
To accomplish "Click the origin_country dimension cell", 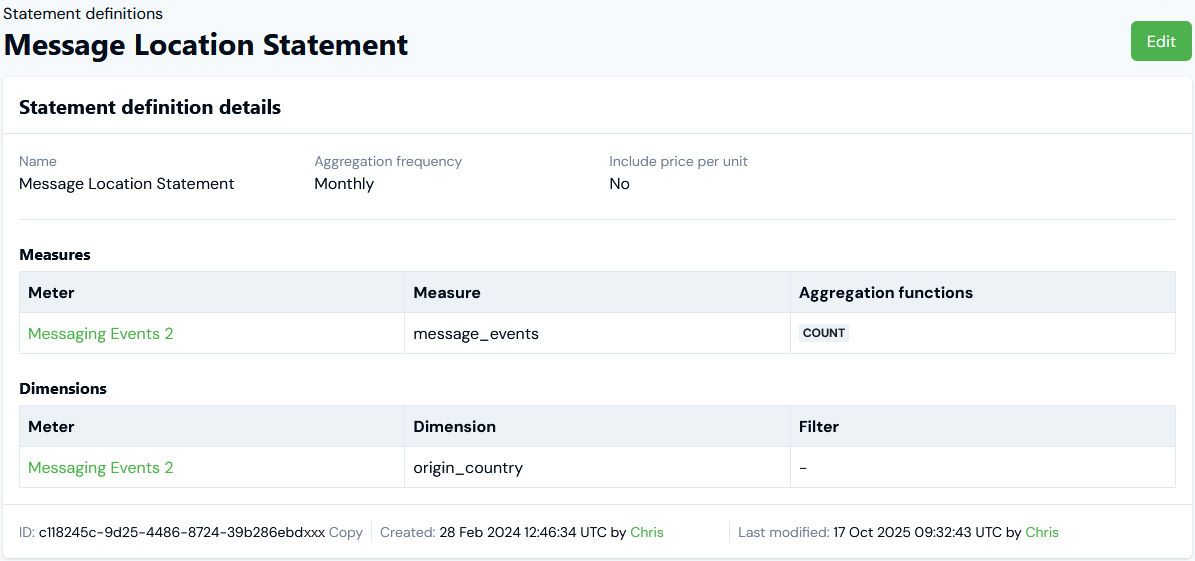I will tap(468, 468).
